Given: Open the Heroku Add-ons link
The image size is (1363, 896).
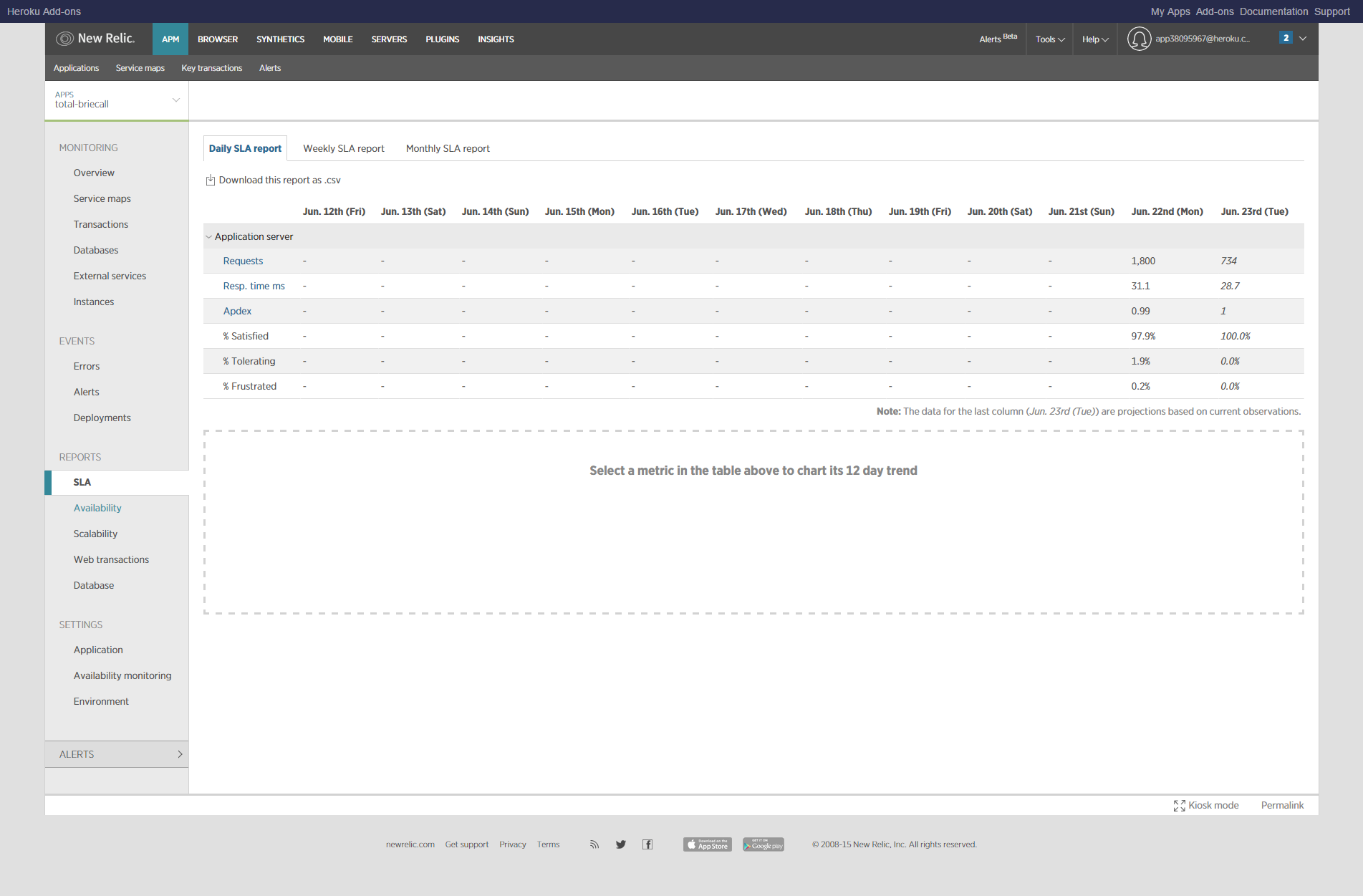Looking at the screenshot, I should tap(44, 11).
